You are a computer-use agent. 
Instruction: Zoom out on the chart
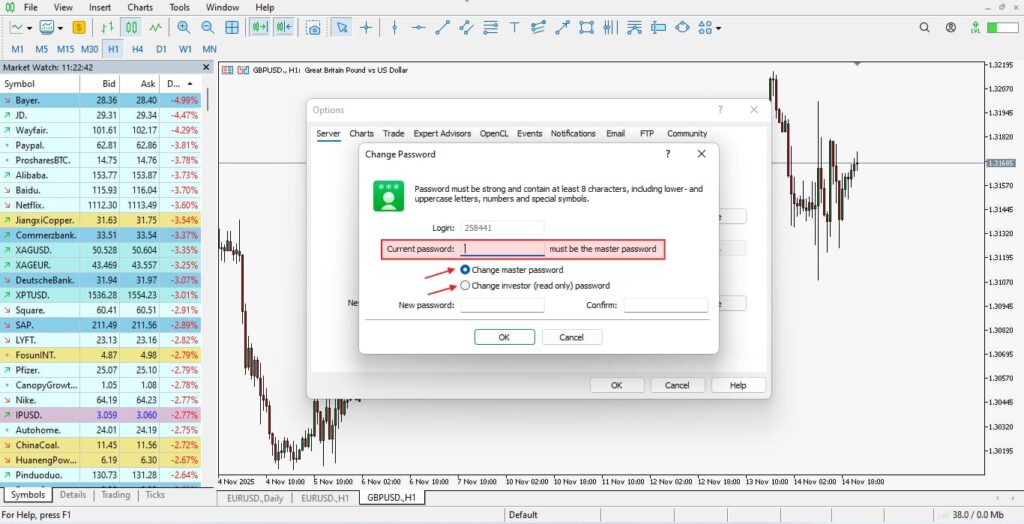[208, 27]
